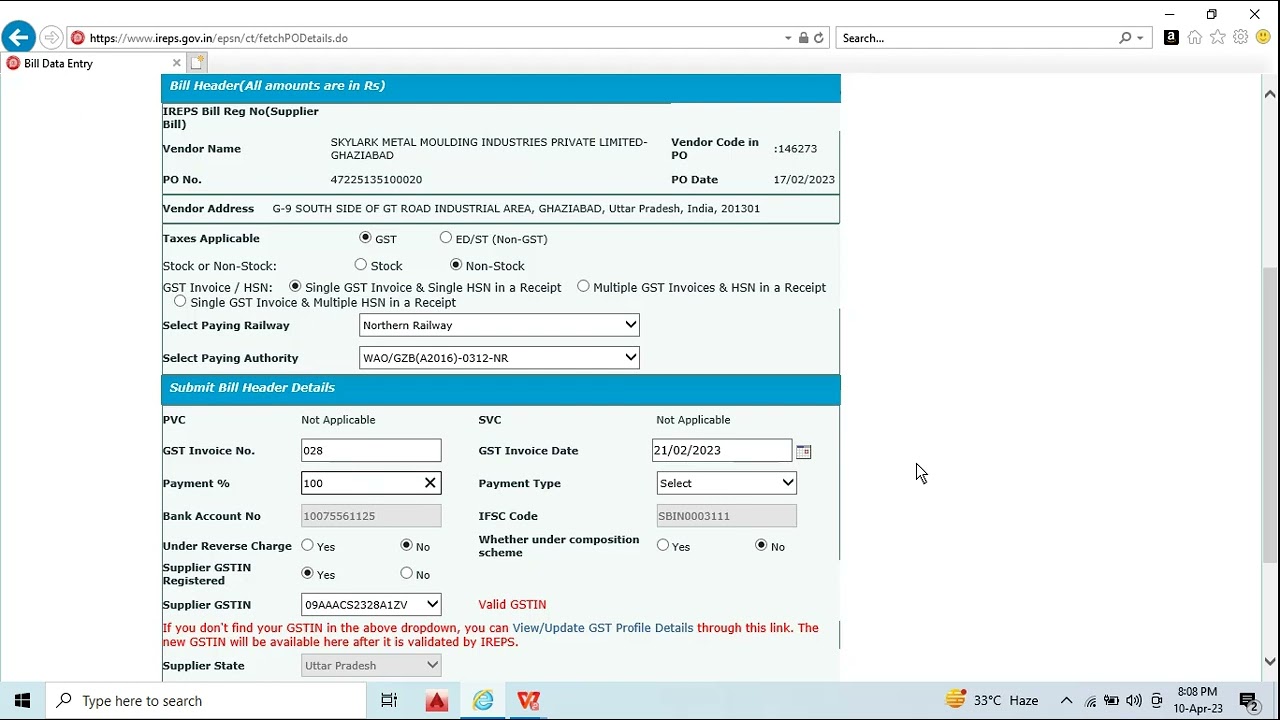Open the Amazon toolbar icon
Screen dimensions: 1280x720
coord(1171,37)
